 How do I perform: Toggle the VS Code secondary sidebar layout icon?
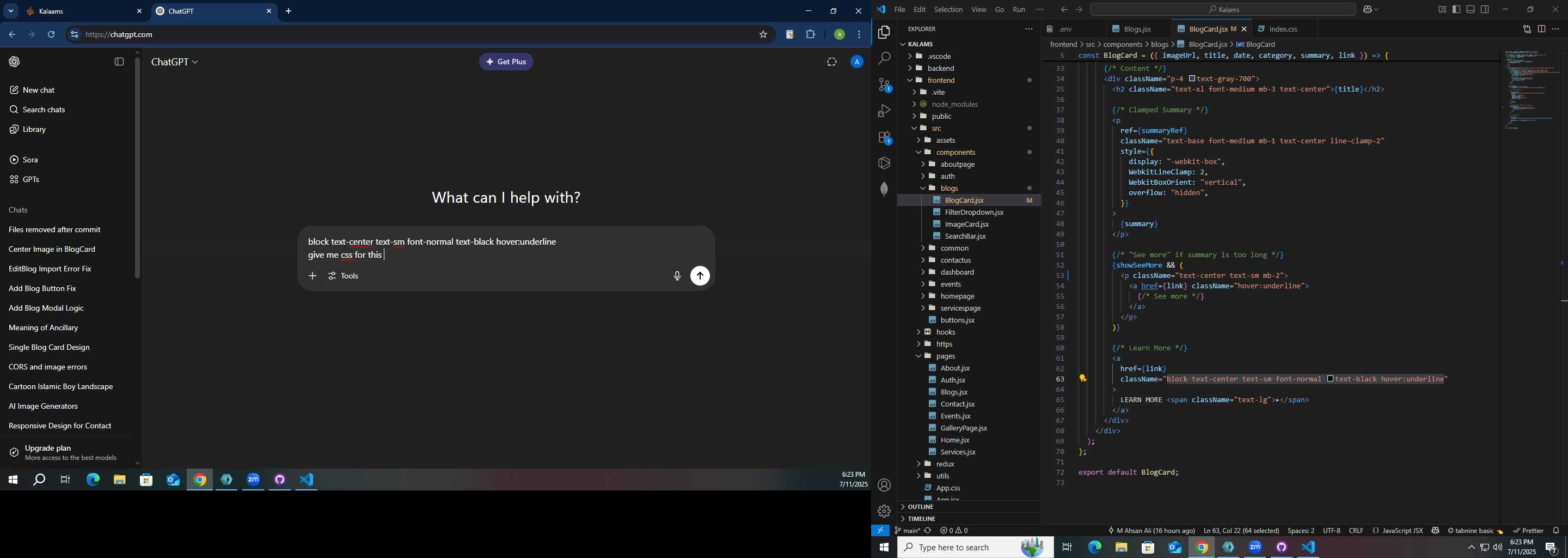tap(1485, 9)
